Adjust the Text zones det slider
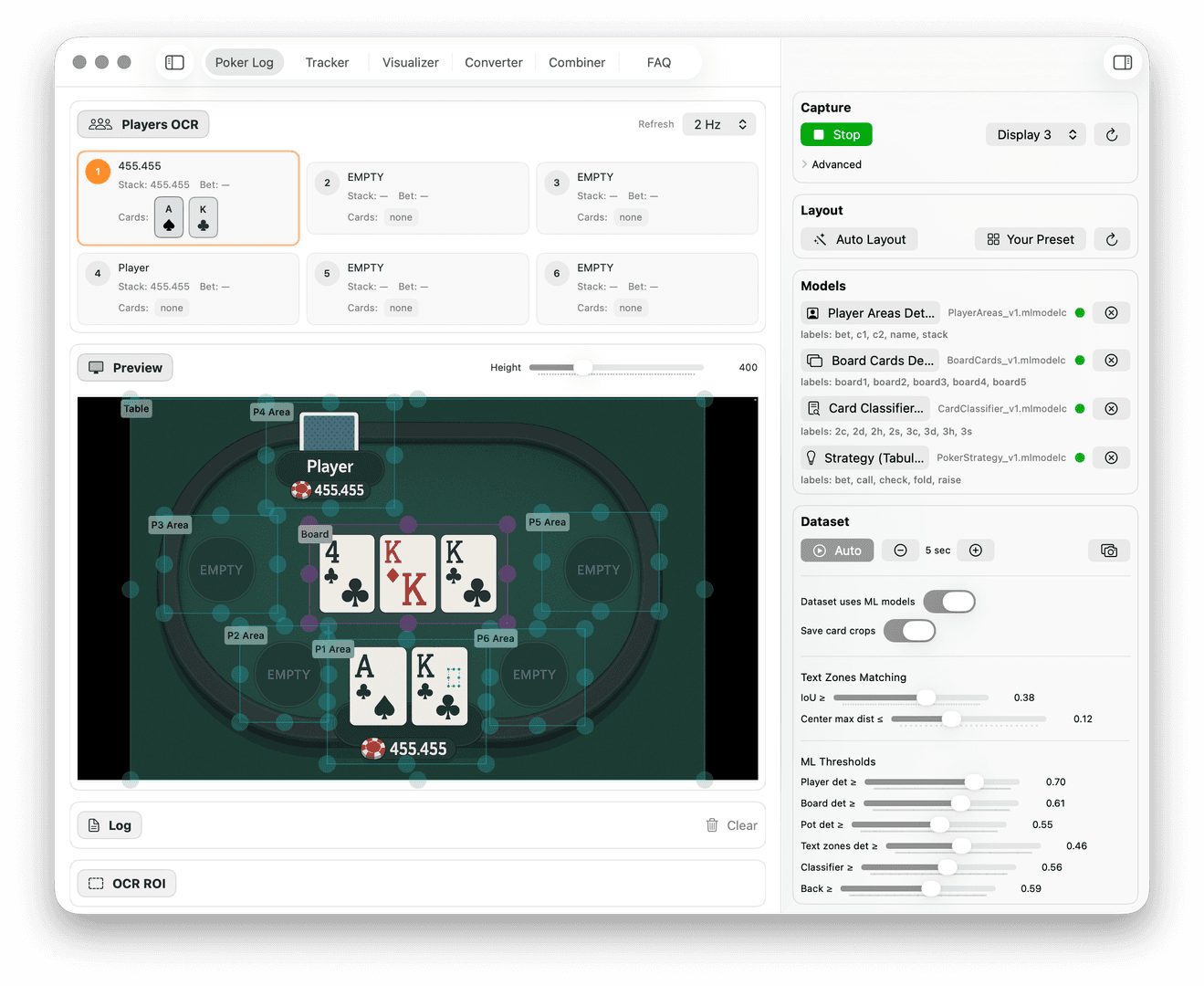This screenshot has height=986, width=1204. [x=963, y=846]
